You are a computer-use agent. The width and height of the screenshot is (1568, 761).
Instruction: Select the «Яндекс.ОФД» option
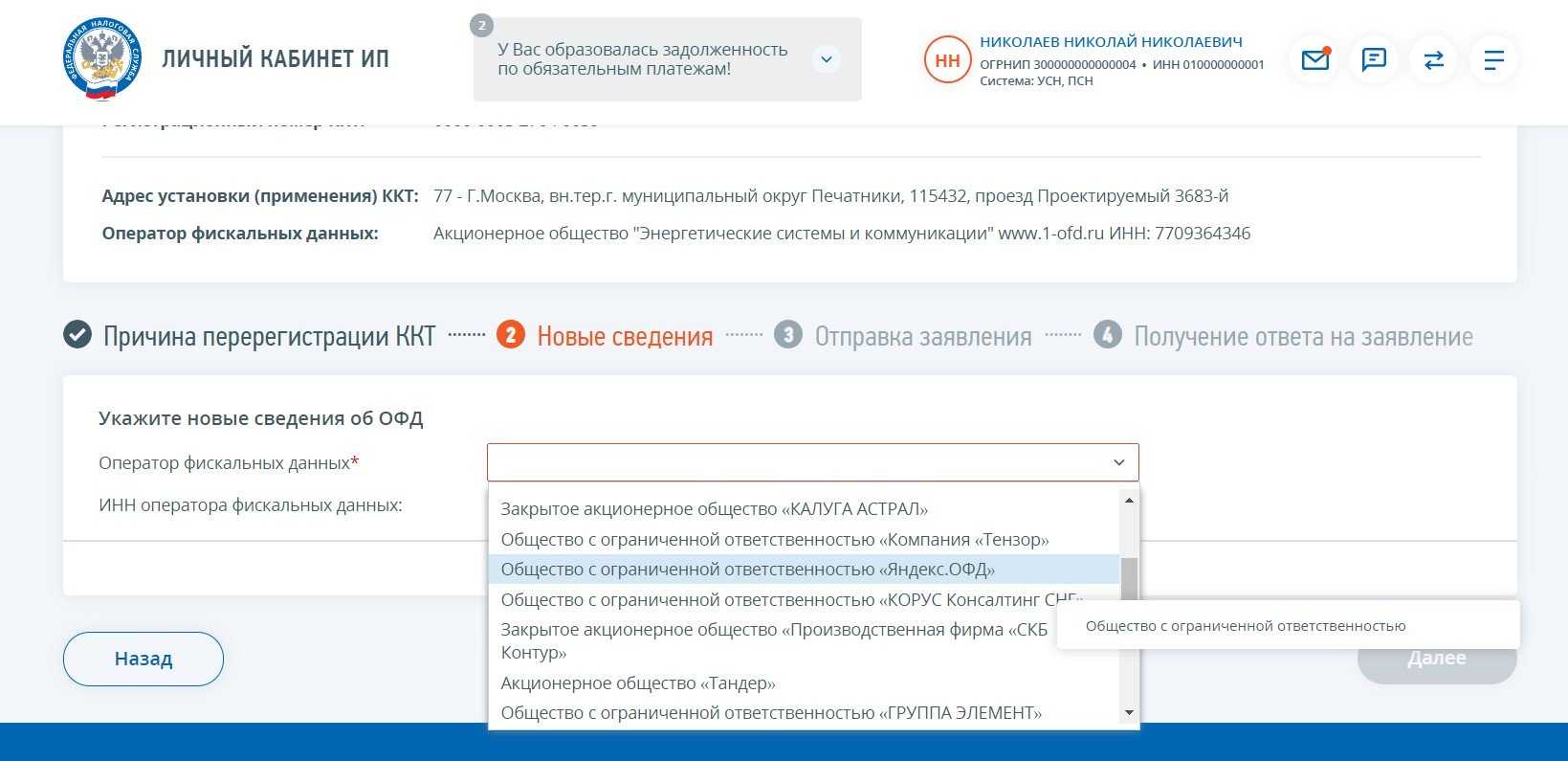click(x=804, y=570)
